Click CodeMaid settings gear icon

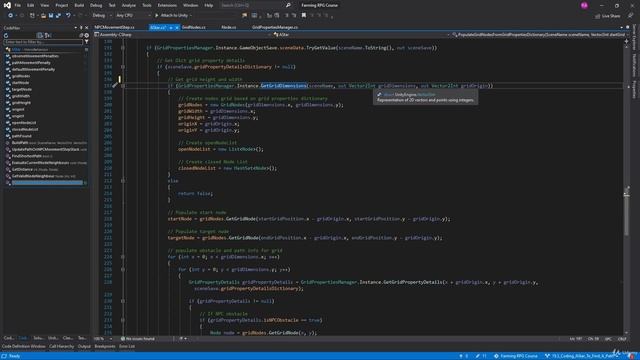87,36
